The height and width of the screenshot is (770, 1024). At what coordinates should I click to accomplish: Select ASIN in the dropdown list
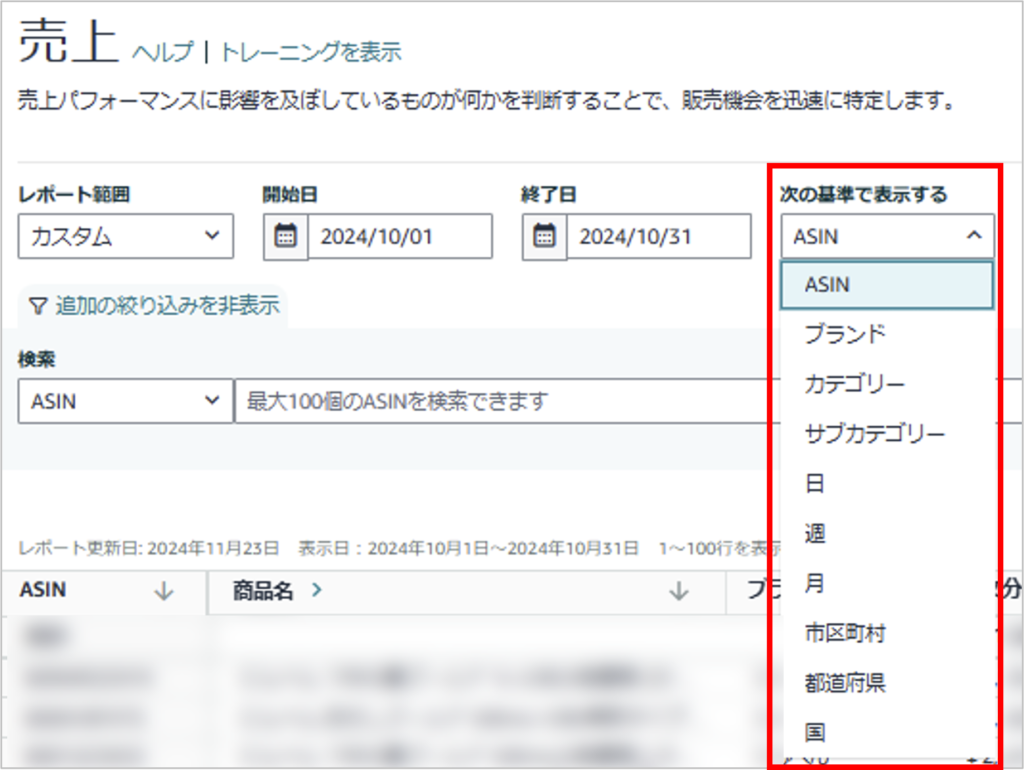tap(887, 285)
